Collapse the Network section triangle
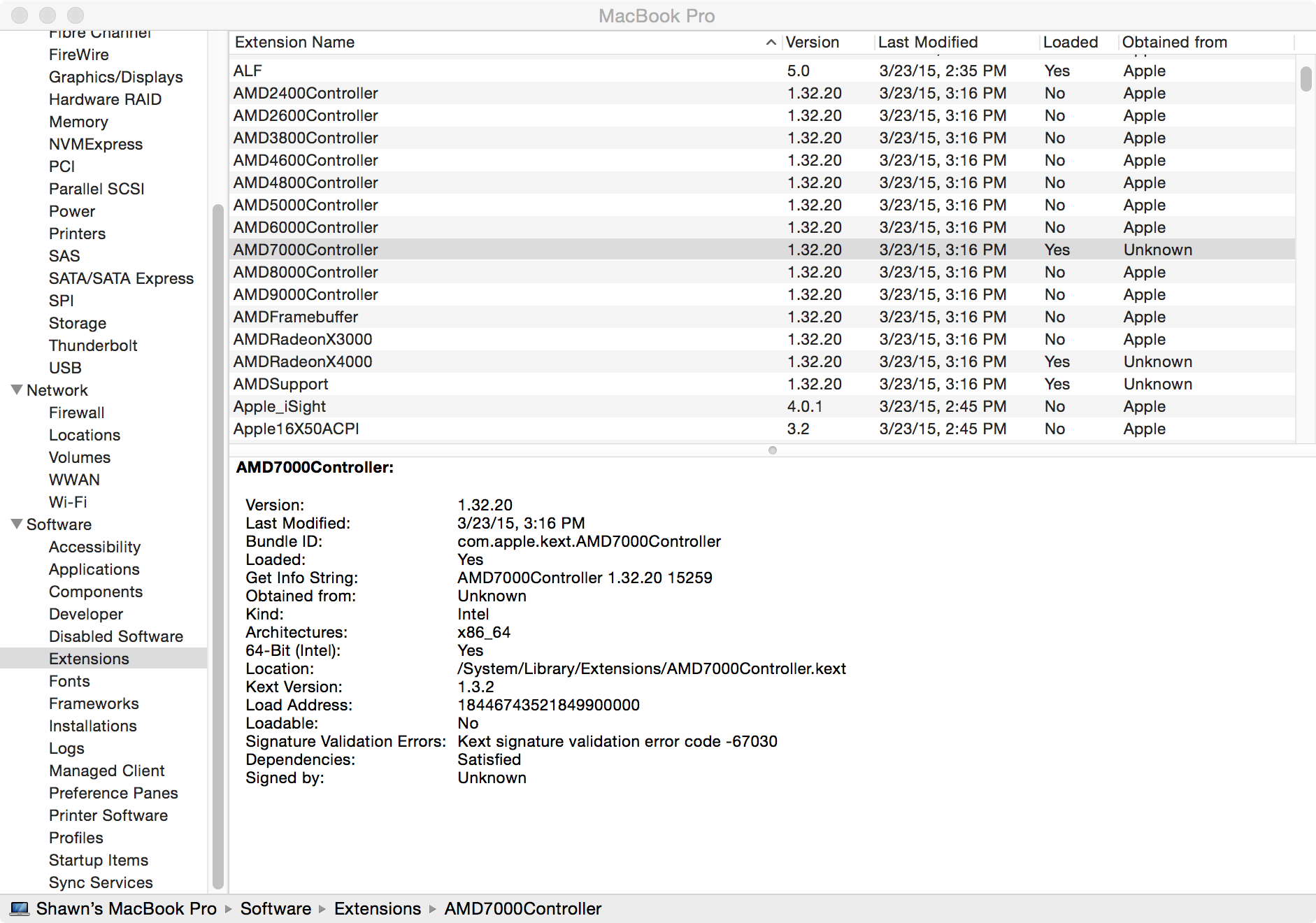 [x=17, y=389]
